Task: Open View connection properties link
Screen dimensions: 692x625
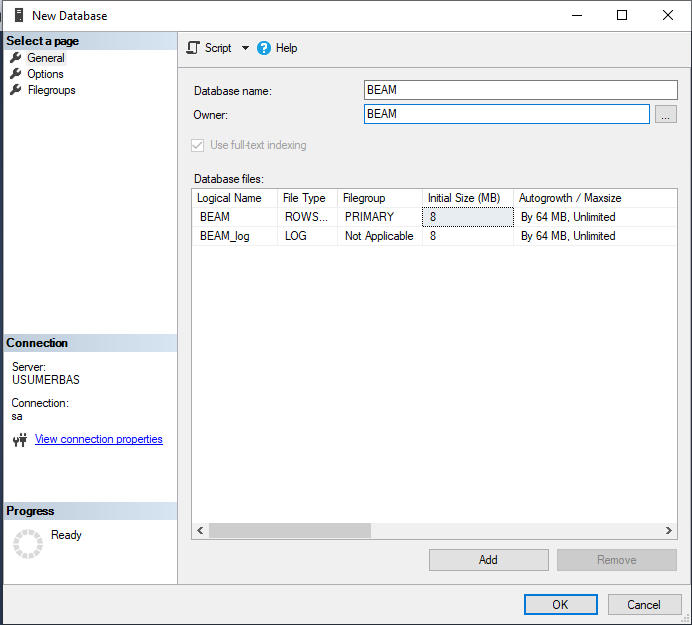Action: click(98, 439)
